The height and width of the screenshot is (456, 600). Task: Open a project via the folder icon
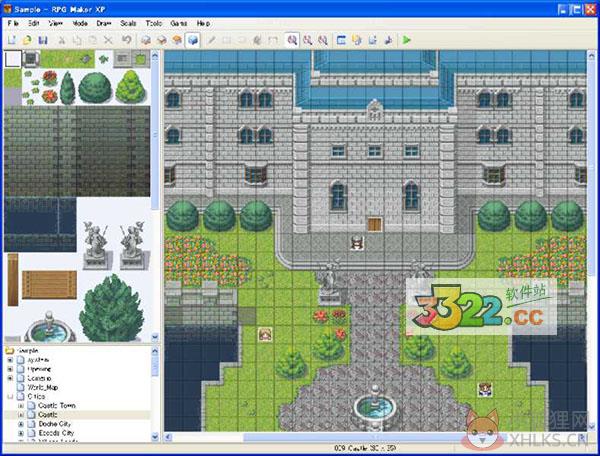[27, 40]
